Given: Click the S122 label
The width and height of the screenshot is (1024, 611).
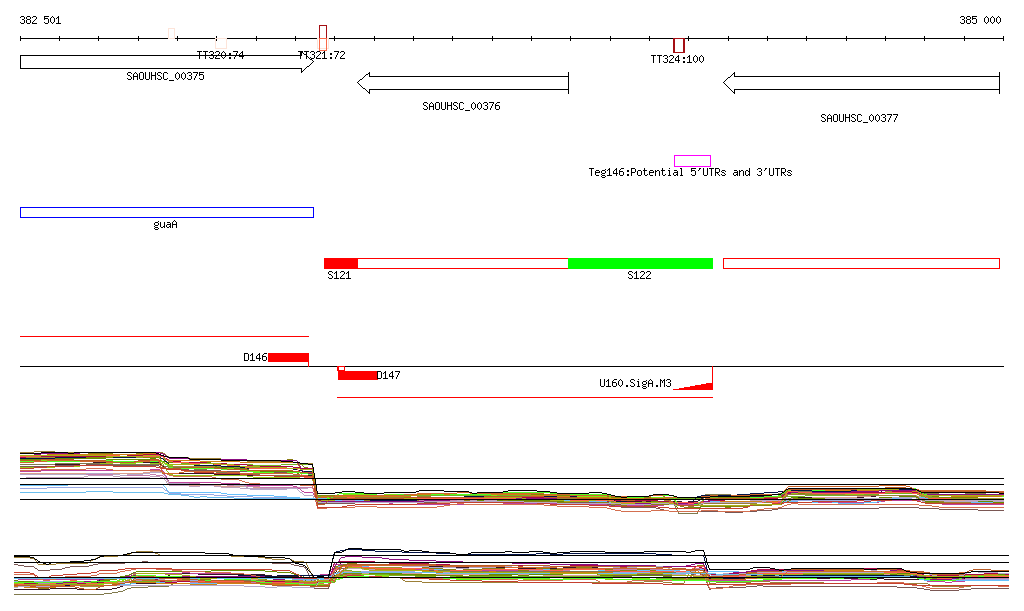Looking at the screenshot, I should pos(639,275).
